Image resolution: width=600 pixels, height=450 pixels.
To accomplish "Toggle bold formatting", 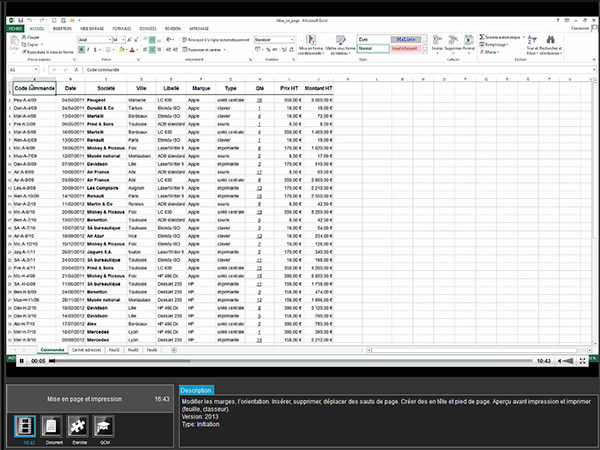I will coord(82,50).
